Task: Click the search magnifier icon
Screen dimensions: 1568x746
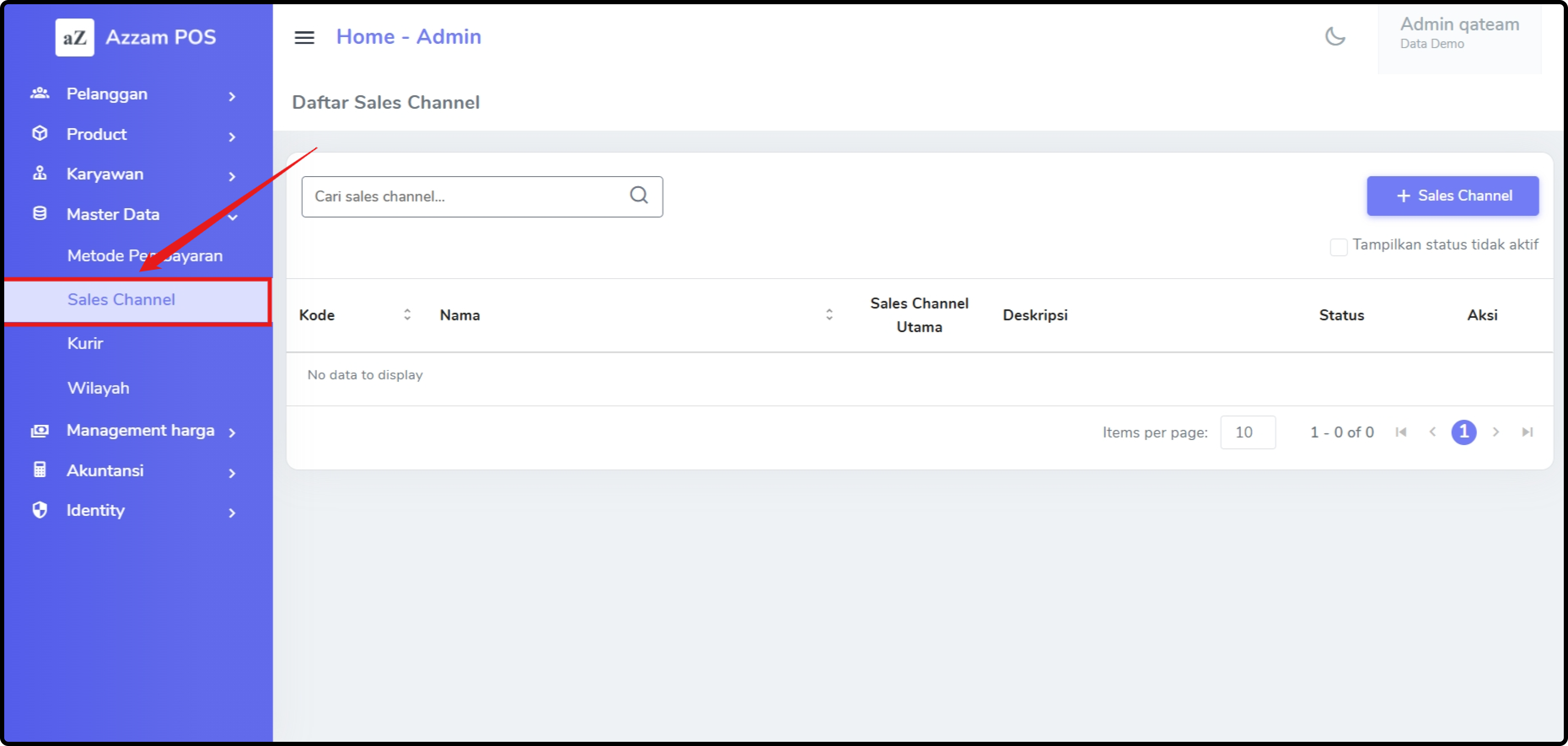Action: click(639, 195)
